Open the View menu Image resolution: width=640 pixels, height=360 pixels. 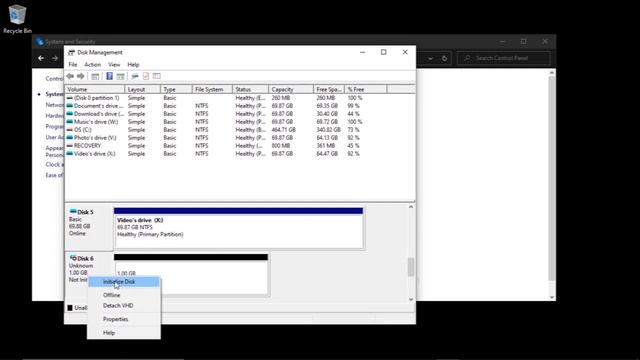[x=114, y=64]
